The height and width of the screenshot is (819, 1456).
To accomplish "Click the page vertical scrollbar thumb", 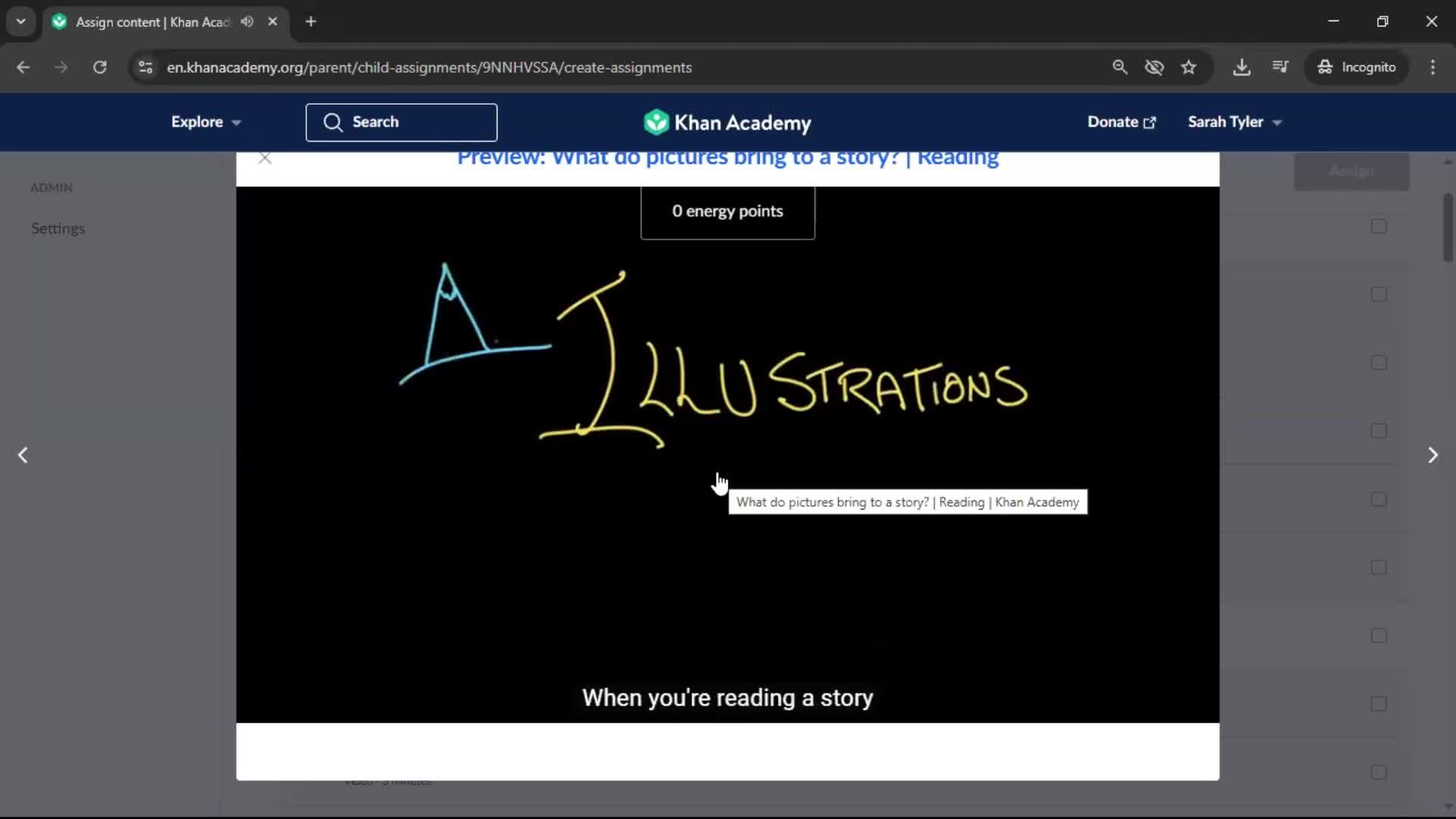I will pos(1448,227).
